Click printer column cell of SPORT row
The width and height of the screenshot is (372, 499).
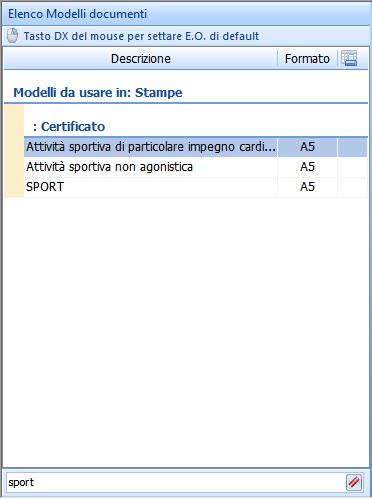pyautogui.click(x=353, y=187)
